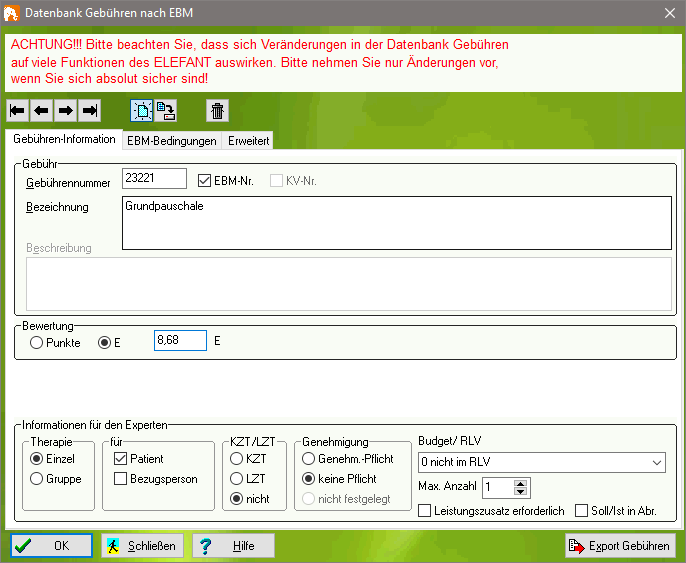Confirm with the OK button
The image size is (686, 563).
point(52,546)
